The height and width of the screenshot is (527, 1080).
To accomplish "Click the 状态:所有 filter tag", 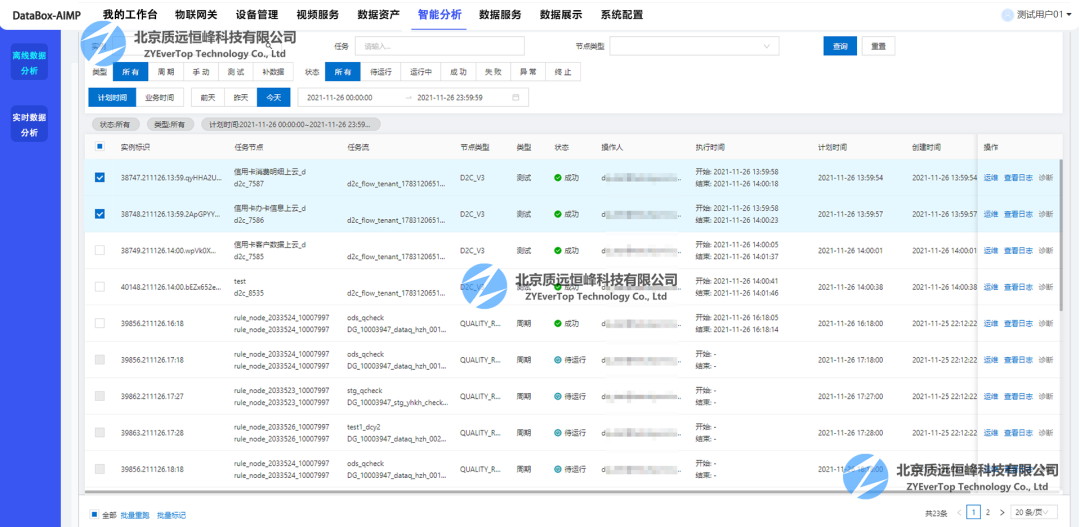I will (115, 125).
